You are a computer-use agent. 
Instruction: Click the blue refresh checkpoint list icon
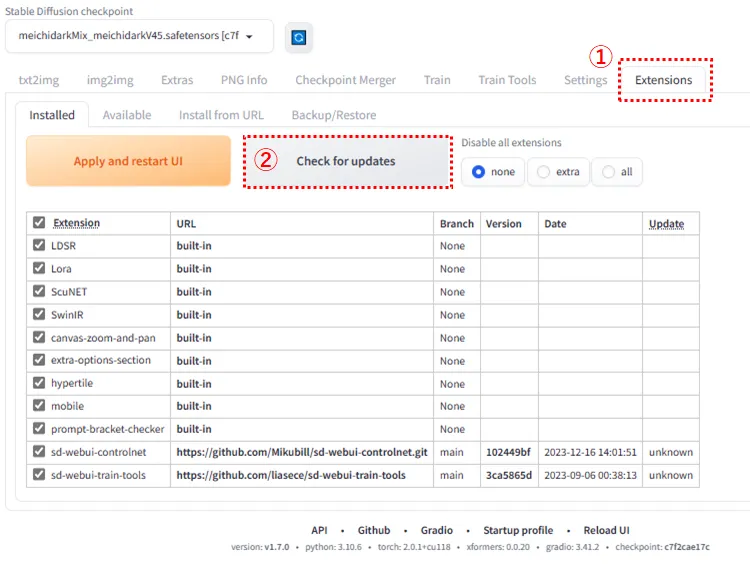click(x=298, y=37)
